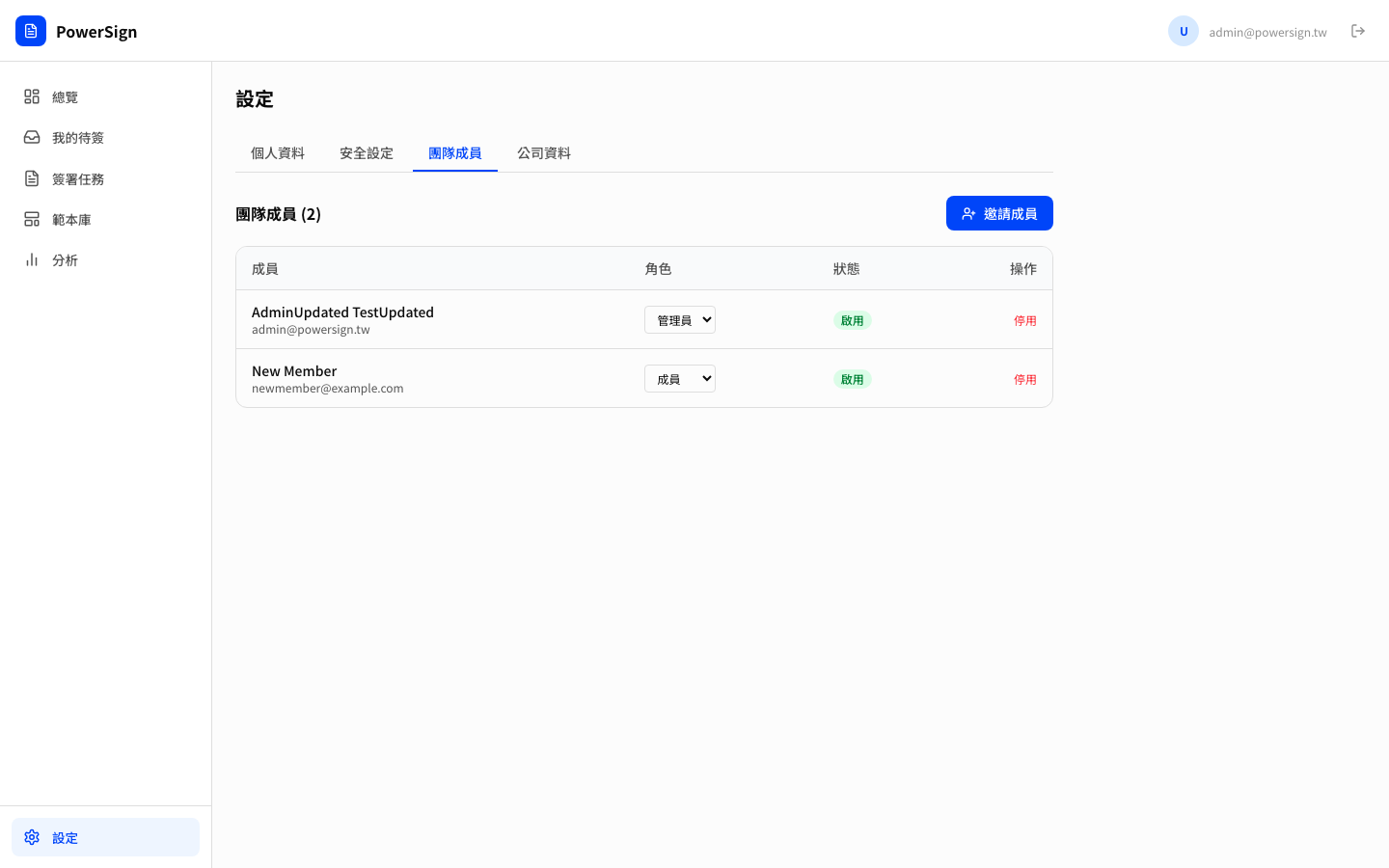Click New Member's 啟用 status badge

(x=852, y=380)
